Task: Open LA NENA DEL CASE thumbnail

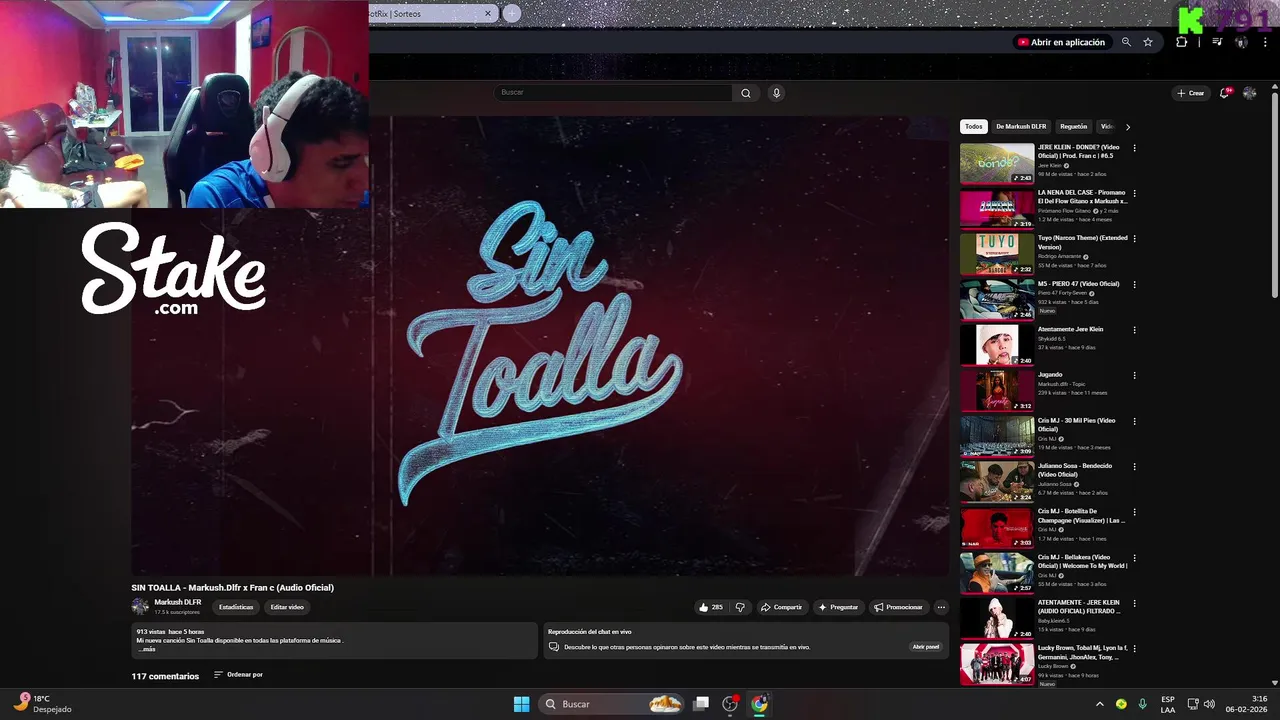Action: 997,209
